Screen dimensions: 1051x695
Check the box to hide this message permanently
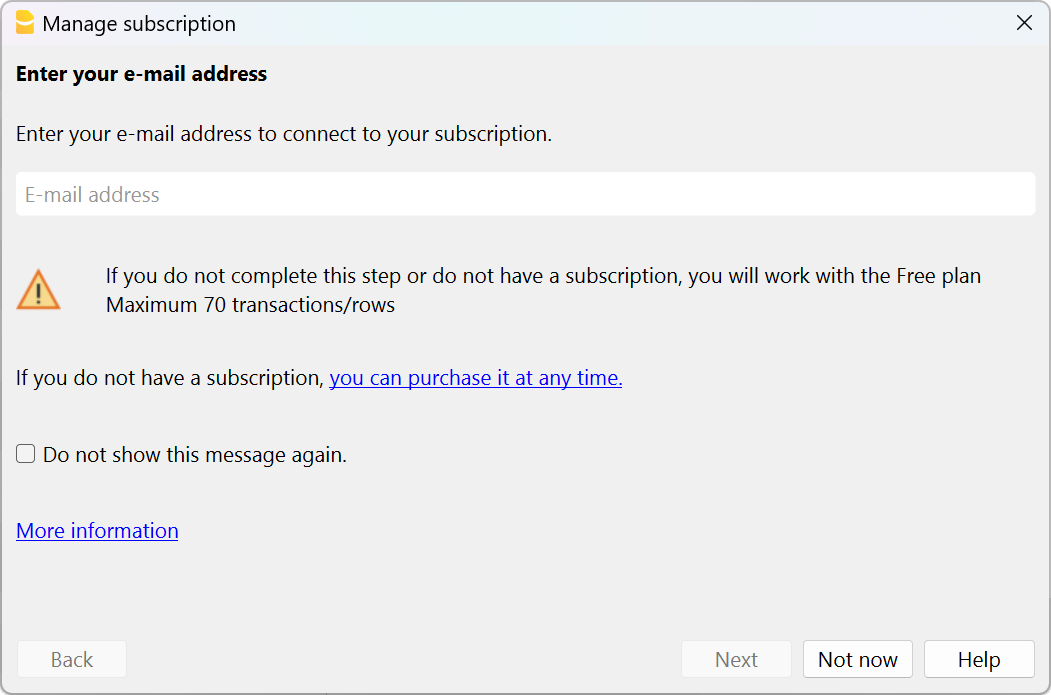click(25, 453)
